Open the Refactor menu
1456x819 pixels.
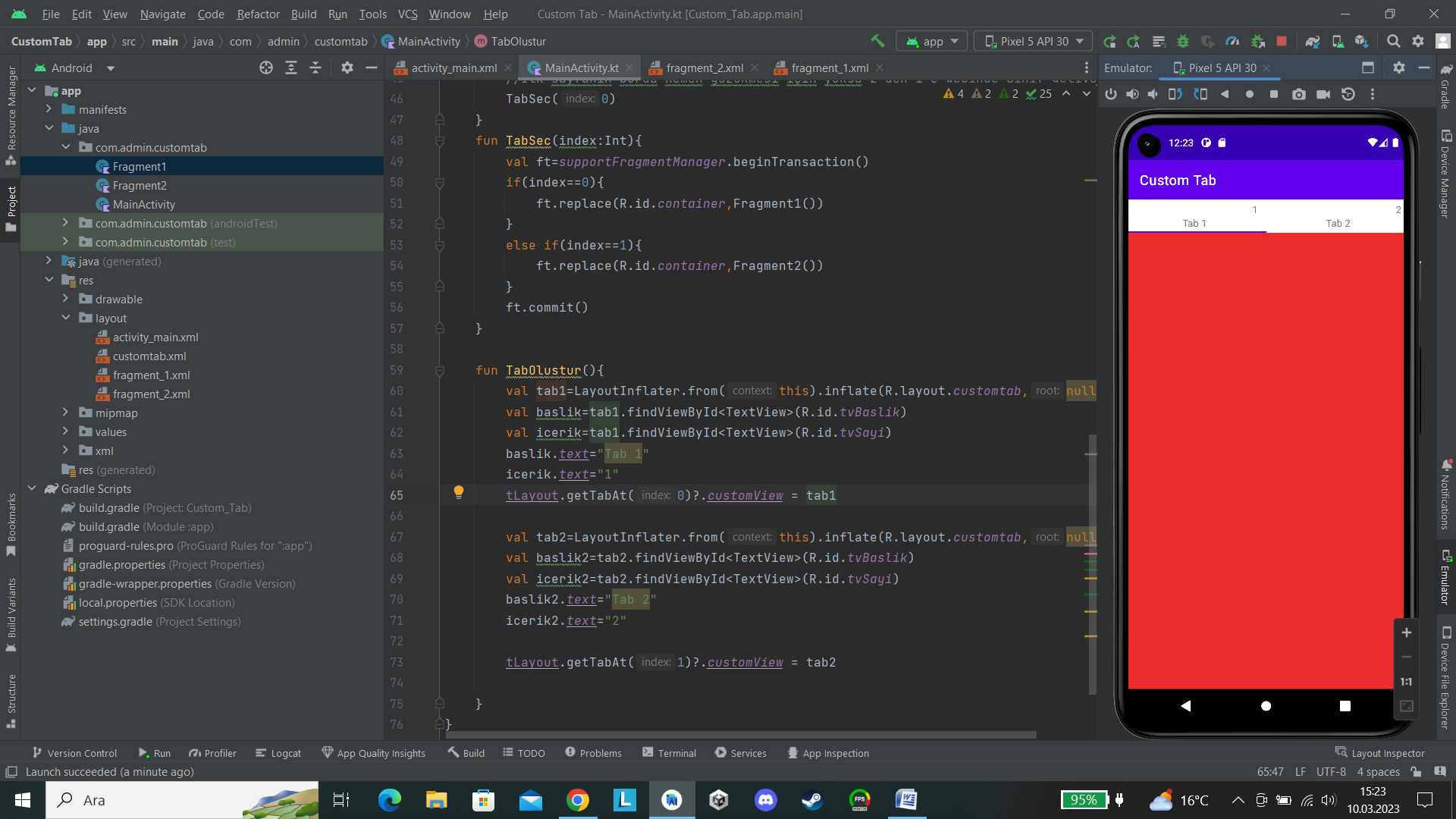(x=258, y=14)
